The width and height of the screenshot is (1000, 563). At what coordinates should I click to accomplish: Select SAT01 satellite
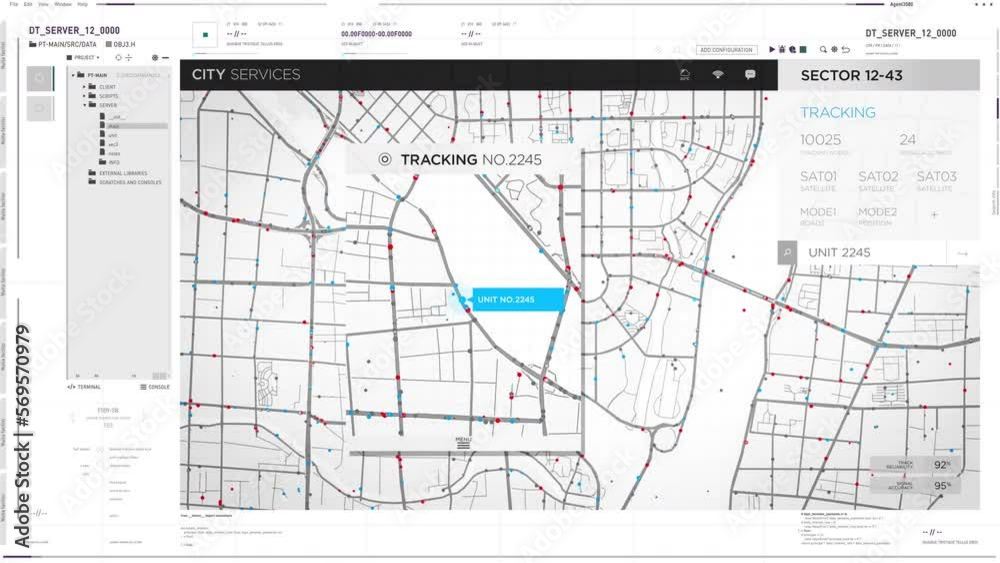click(818, 180)
